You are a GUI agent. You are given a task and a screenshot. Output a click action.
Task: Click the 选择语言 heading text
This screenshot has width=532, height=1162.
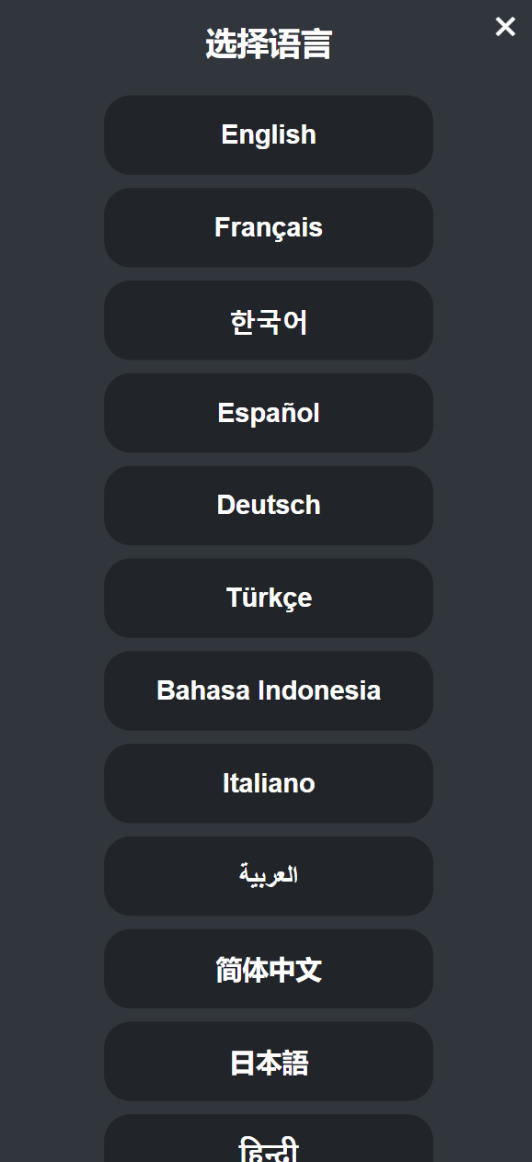pyautogui.click(x=268, y=44)
